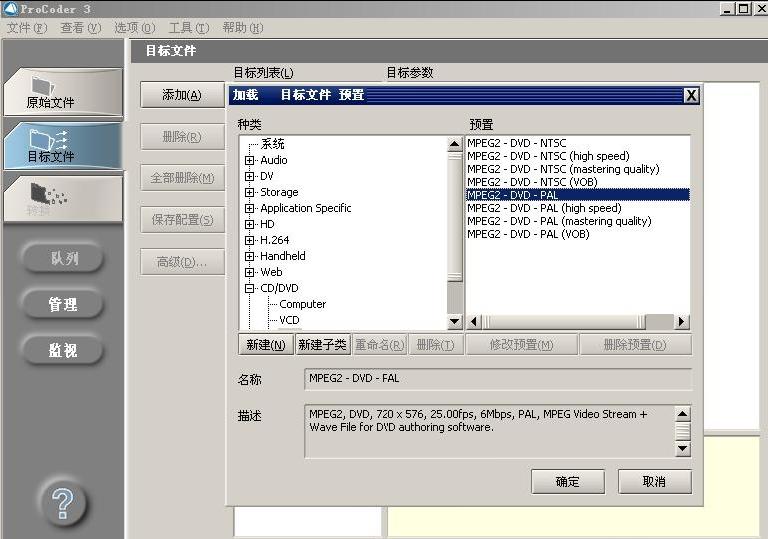Viewport: 768px width, 539px height.
Task: Click the 新建(N) button
Action: [266, 344]
